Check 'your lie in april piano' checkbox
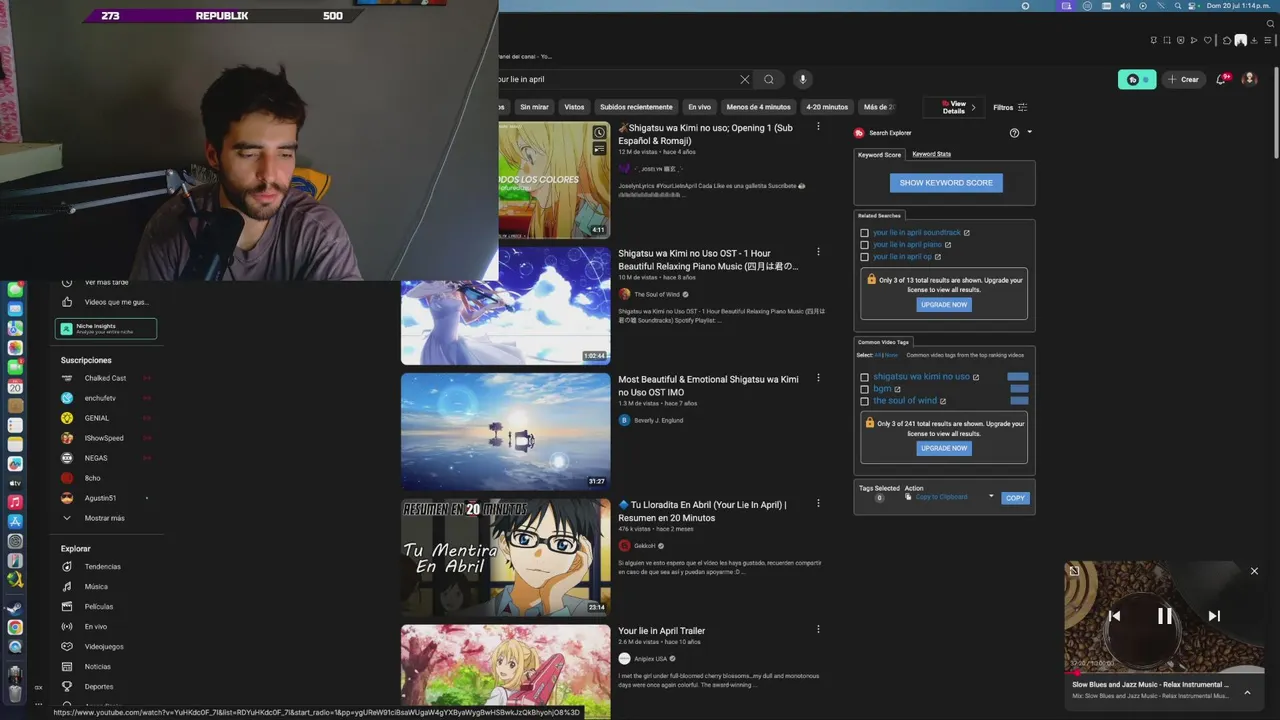Viewport: 1280px width, 720px height. [865, 245]
